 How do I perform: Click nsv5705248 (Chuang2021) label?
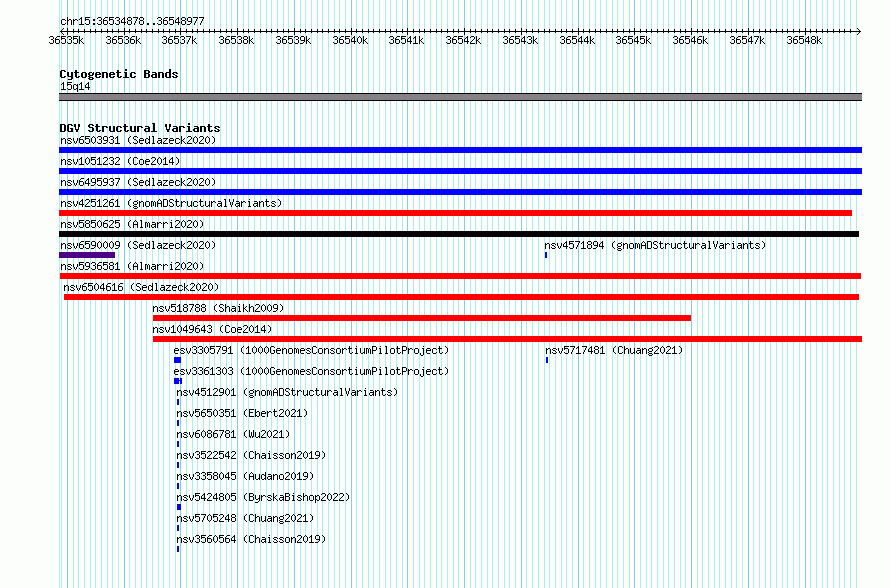click(x=245, y=518)
